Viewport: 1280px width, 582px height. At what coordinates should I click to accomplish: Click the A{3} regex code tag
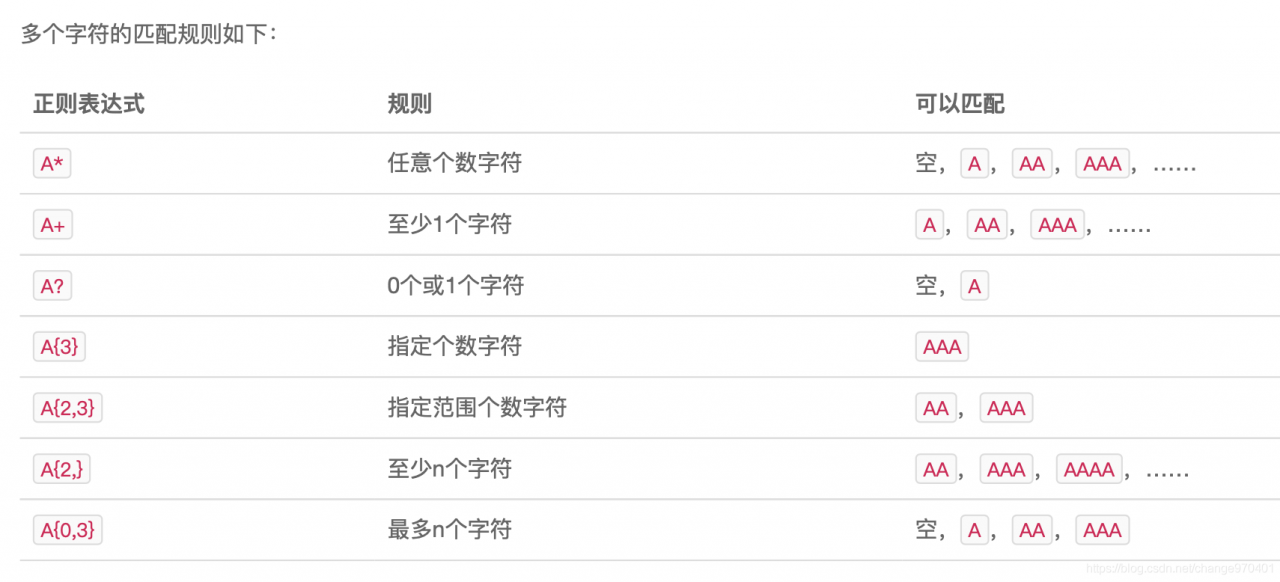click(x=60, y=347)
